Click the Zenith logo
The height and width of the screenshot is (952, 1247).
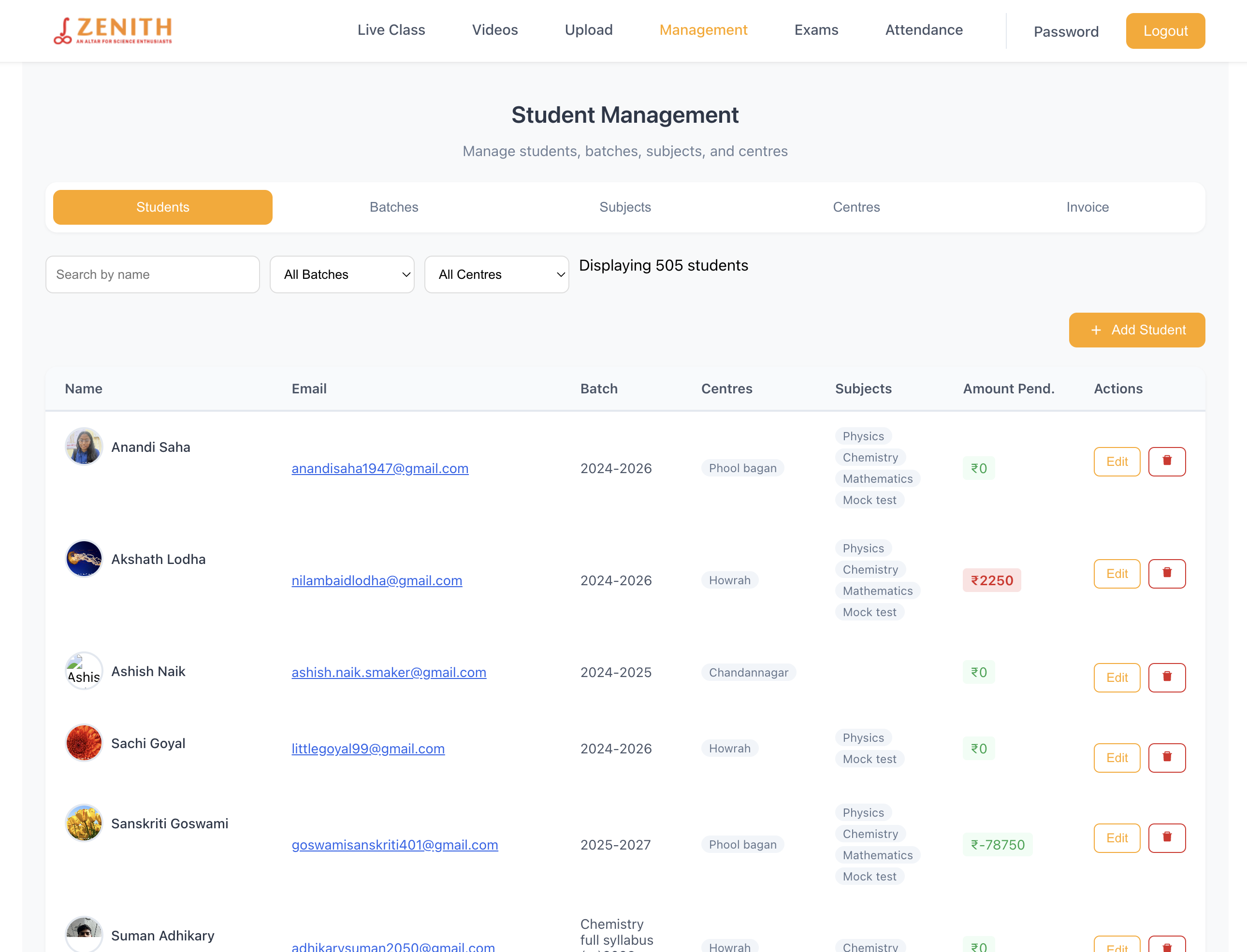click(113, 30)
